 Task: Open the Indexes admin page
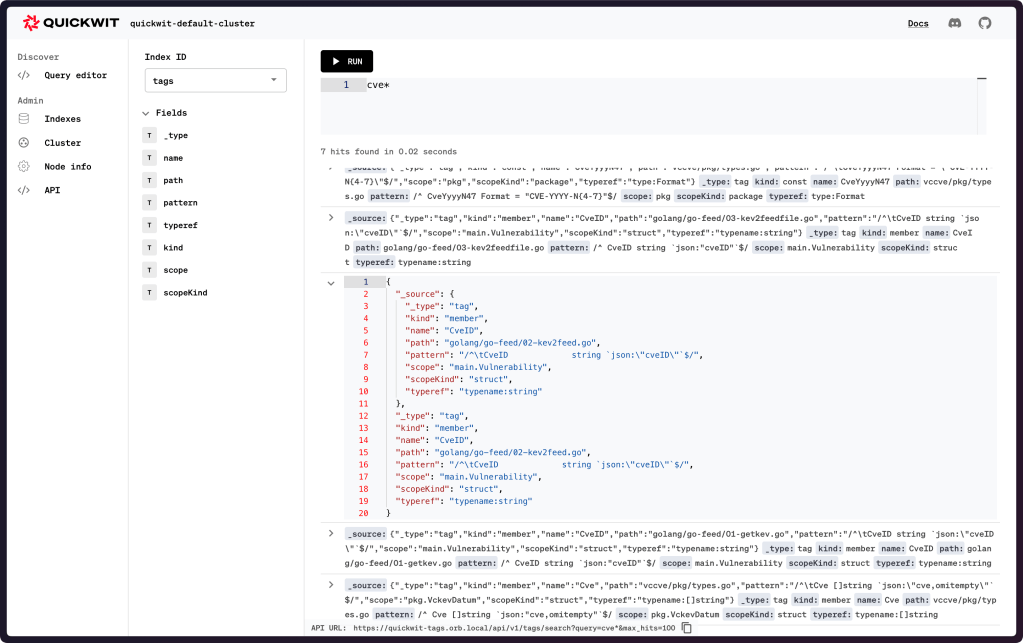tap(62, 119)
